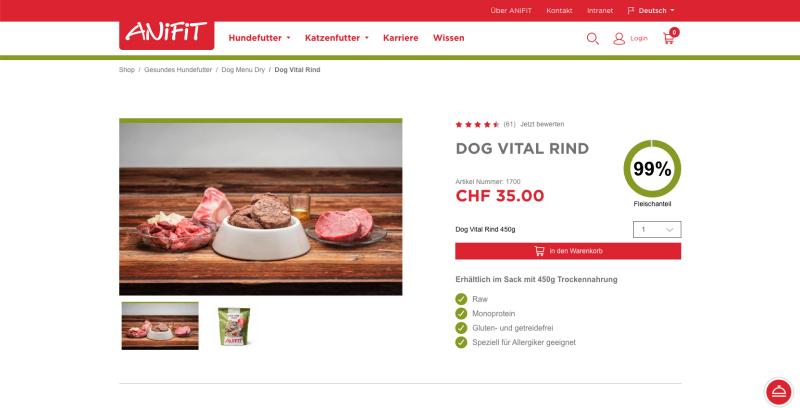
Task: Open the Dog Menu Dry breadcrumb
Action: pos(243,70)
